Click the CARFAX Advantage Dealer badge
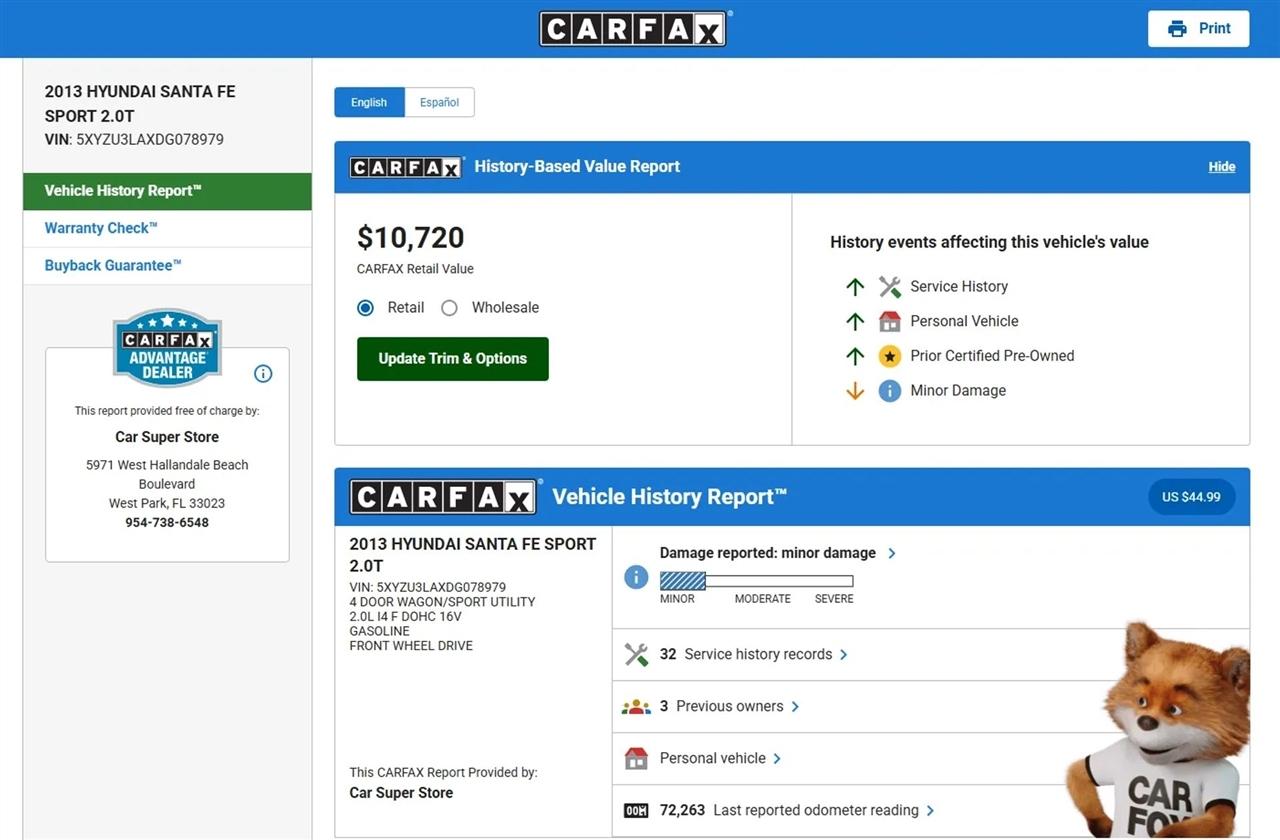1280x840 pixels. pyautogui.click(x=167, y=348)
